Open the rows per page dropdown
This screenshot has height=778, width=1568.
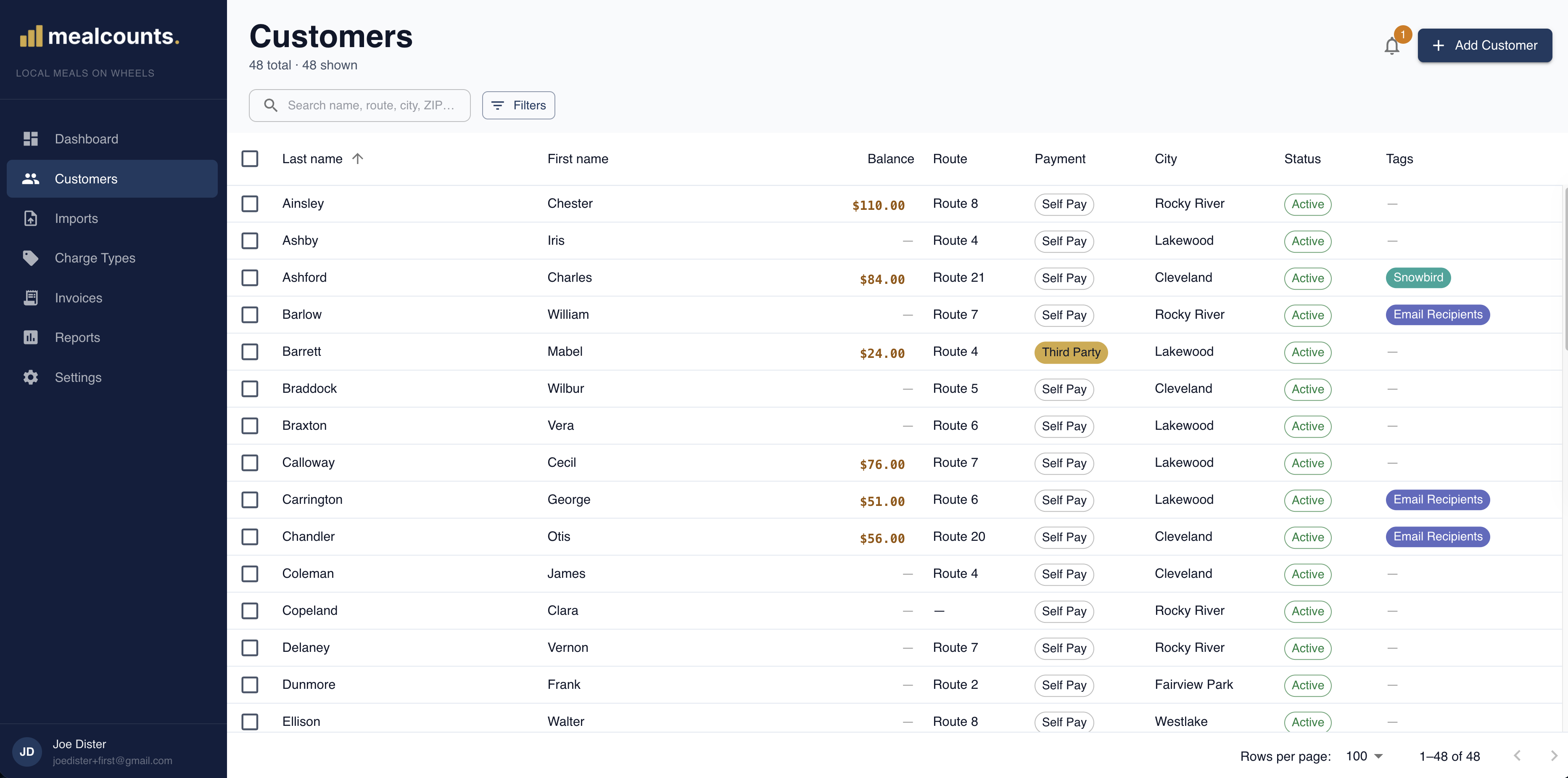[1365, 756]
